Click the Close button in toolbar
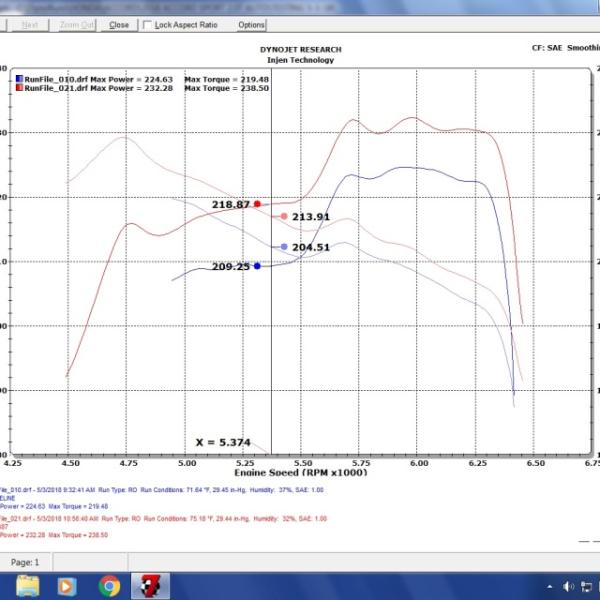 coord(119,25)
